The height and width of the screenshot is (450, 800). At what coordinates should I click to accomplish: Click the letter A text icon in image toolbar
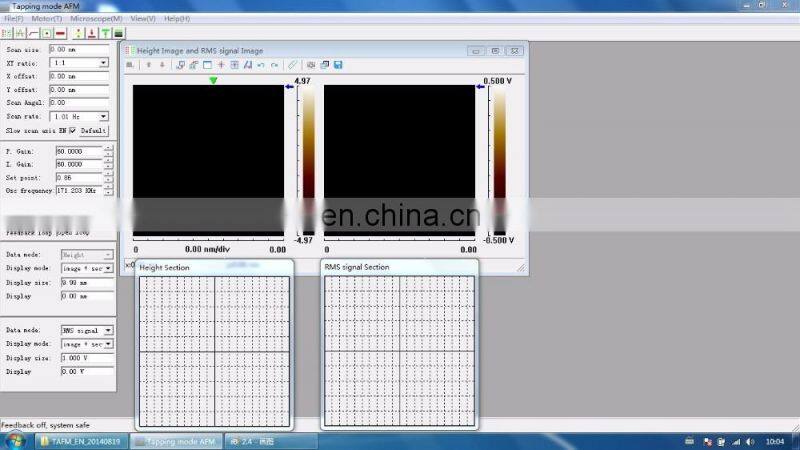click(248, 65)
